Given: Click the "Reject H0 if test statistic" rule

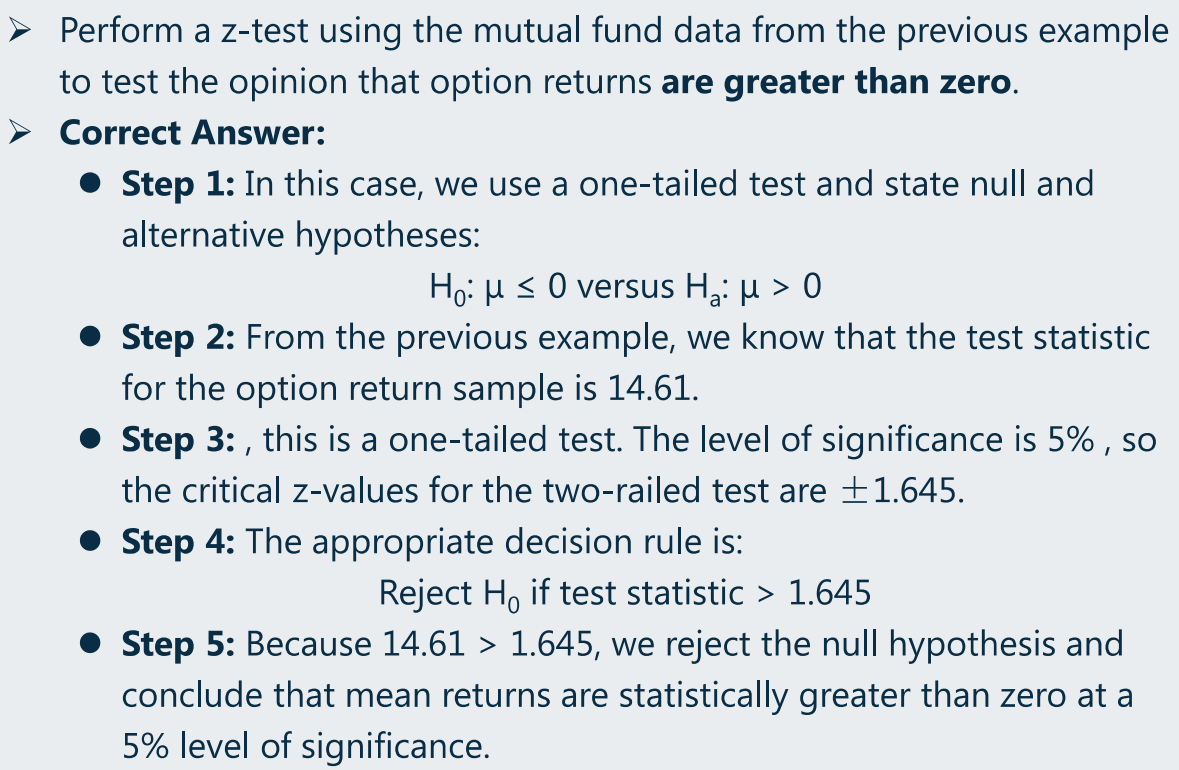Looking at the screenshot, I should [561, 594].
